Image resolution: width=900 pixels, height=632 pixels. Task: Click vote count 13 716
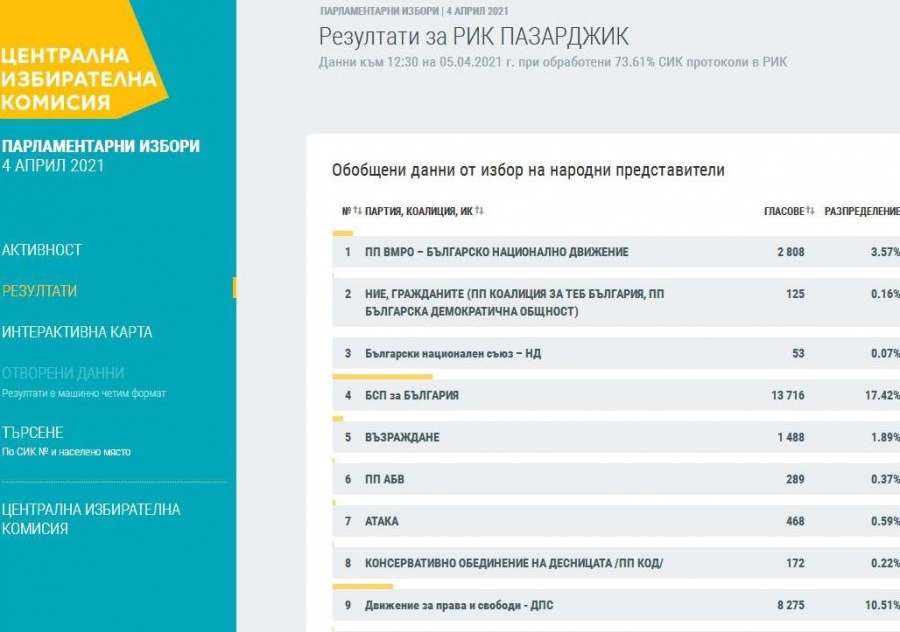point(788,396)
